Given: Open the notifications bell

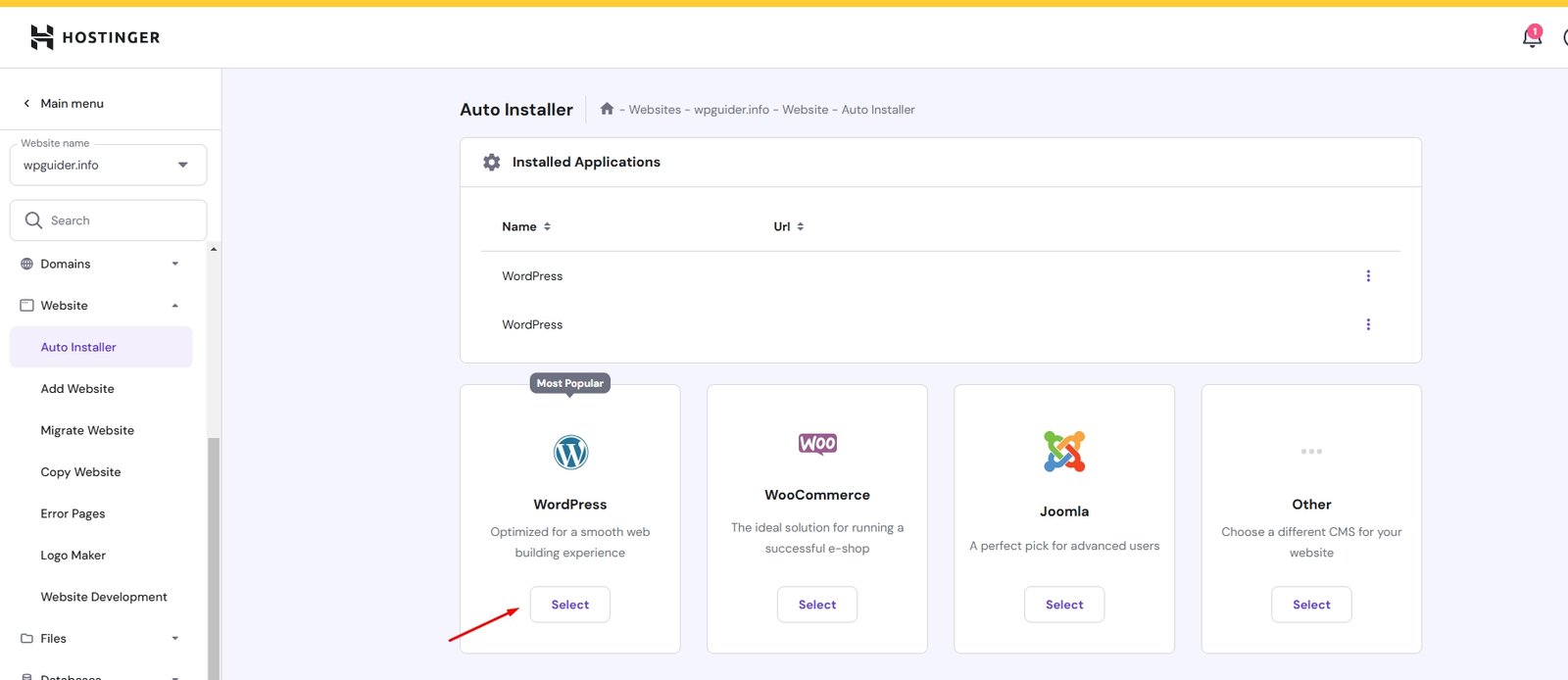Looking at the screenshot, I should [1532, 37].
